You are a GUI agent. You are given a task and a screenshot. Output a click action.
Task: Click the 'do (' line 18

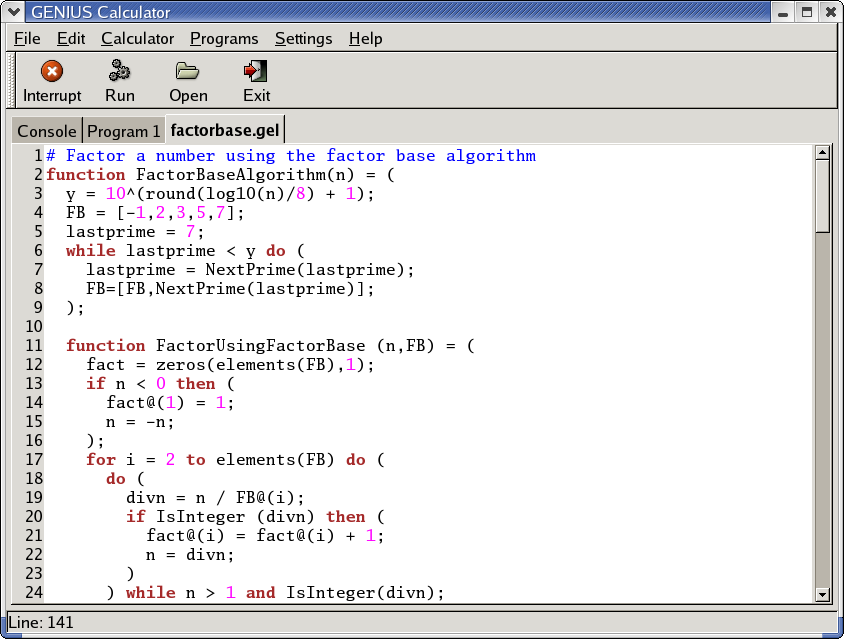(125, 479)
